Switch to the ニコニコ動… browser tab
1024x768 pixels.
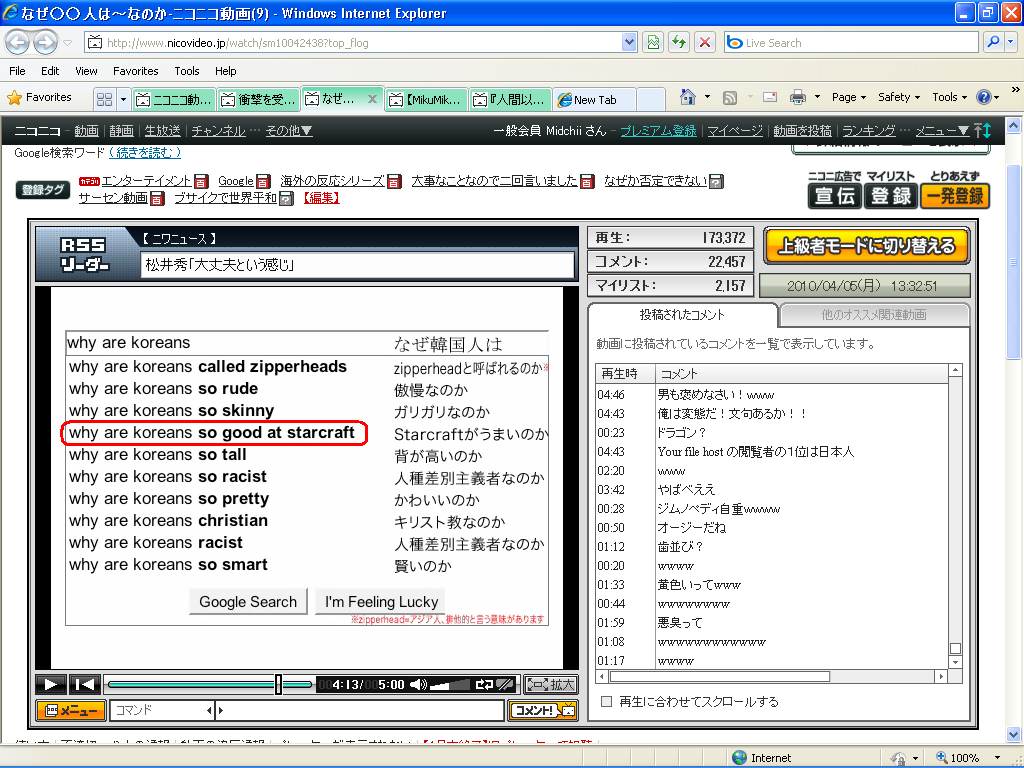(x=174, y=99)
